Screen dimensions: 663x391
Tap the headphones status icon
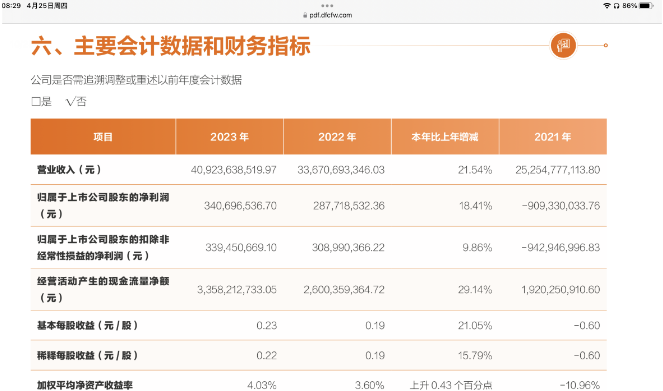pos(616,5)
